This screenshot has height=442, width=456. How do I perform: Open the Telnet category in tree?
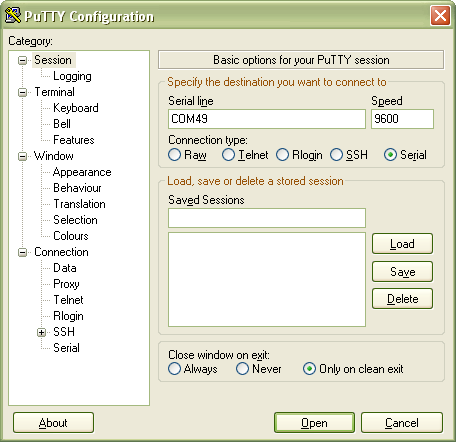tap(68, 300)
